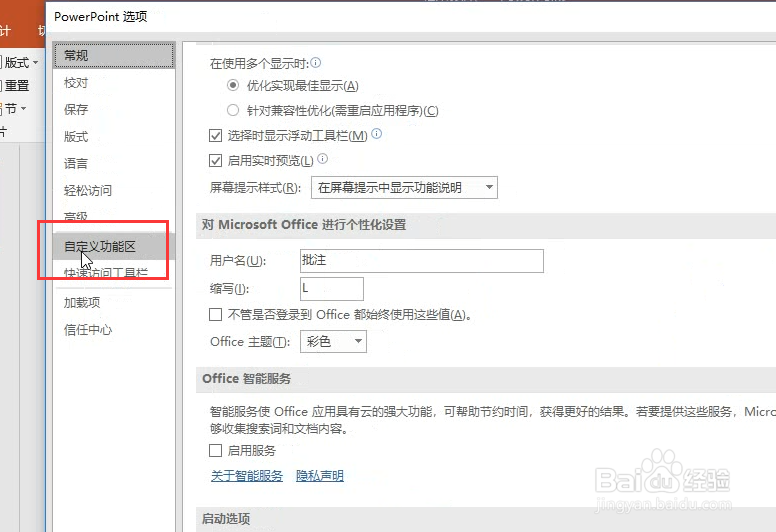
Task: Select the 常规 category in options sidebar
Action: point(114,55)
